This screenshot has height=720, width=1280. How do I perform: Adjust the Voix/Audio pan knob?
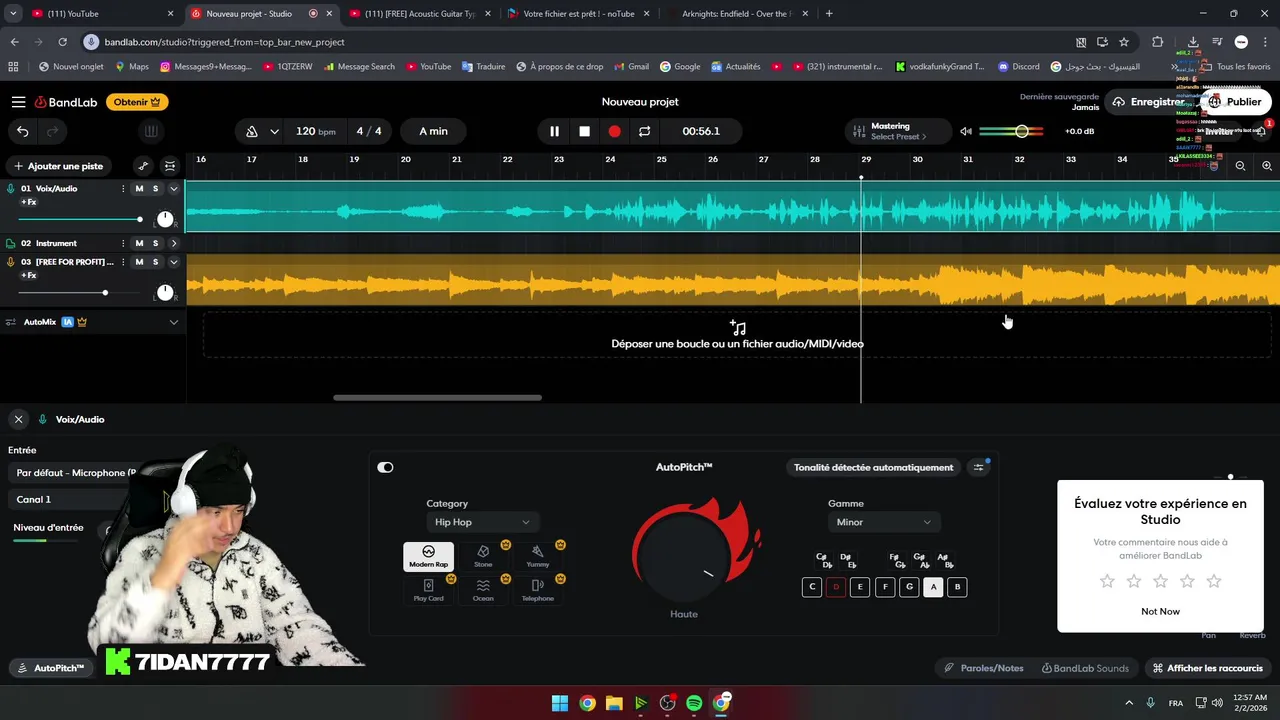[165, 219]
